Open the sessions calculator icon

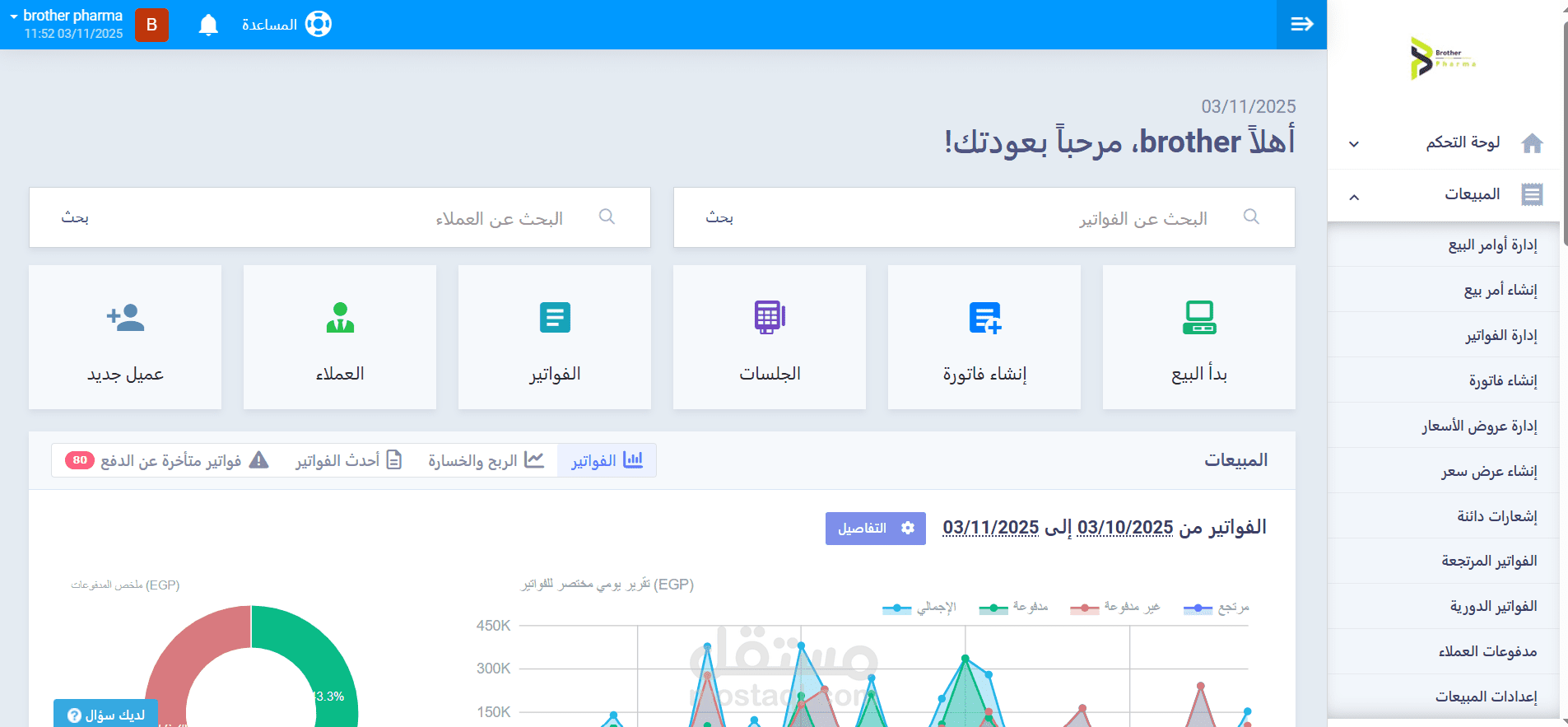pyautogui.click(x=770, y=317)
